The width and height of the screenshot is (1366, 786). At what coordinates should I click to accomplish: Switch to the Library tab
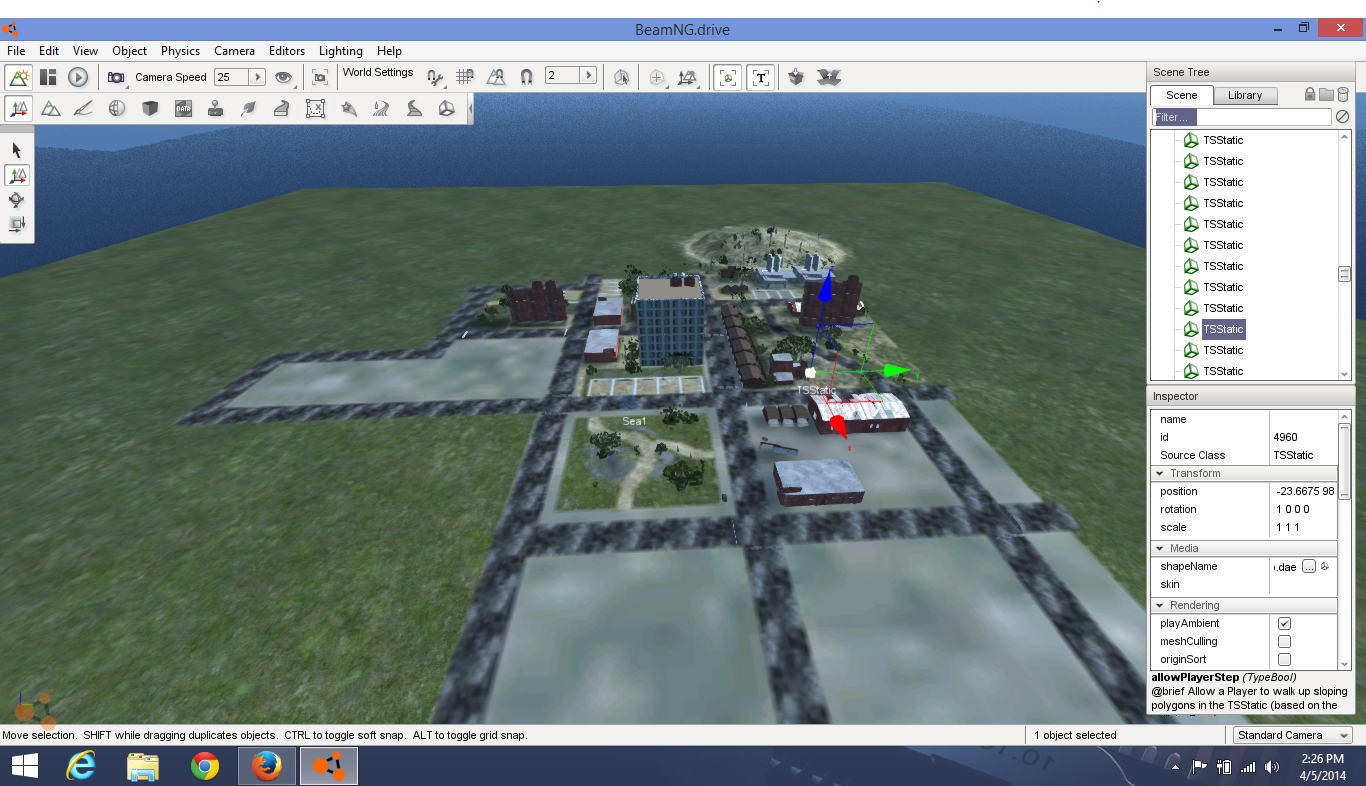click(1245, 95)
